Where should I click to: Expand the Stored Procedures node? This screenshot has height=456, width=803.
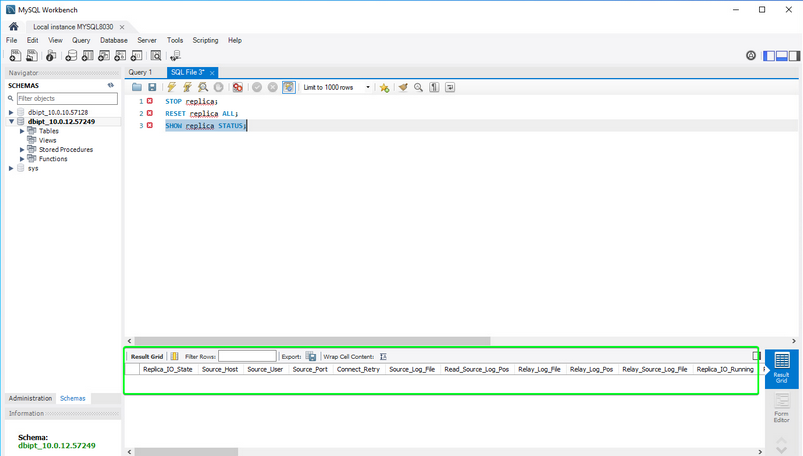(x=22, y=150)
